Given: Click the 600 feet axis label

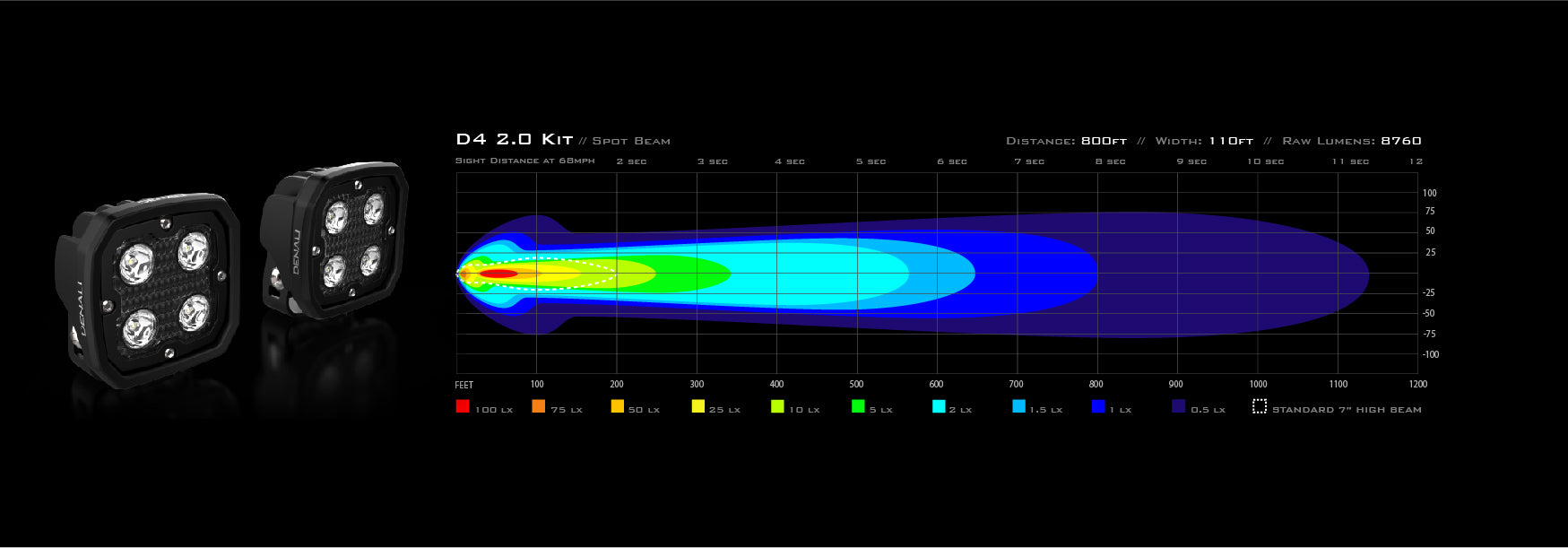Looking at the screenshot, I should tap(936, 384).
